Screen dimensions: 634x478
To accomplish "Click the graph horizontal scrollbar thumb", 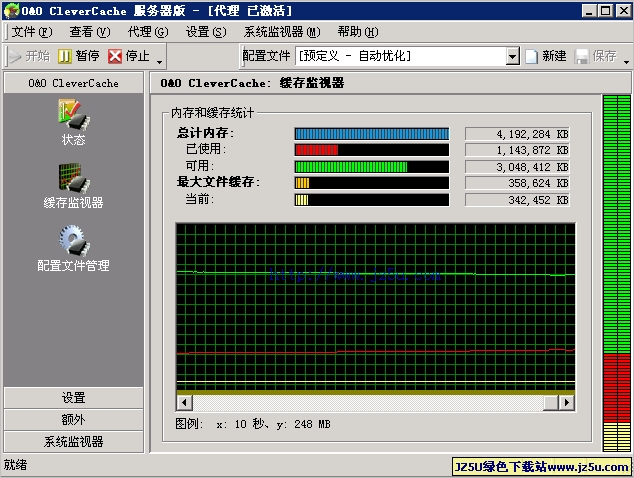I will tap(551, 402).
